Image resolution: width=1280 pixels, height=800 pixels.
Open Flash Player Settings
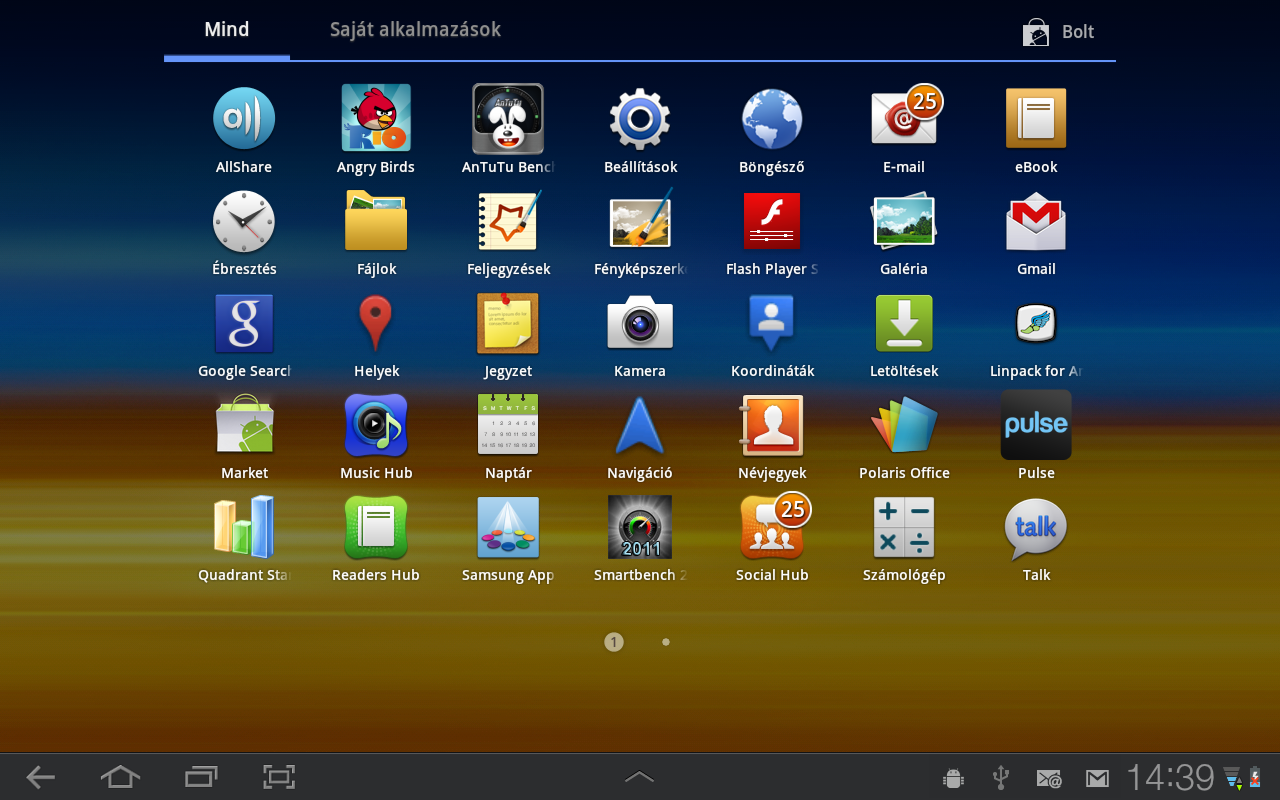pyautogui.click(x=772, y=221)
